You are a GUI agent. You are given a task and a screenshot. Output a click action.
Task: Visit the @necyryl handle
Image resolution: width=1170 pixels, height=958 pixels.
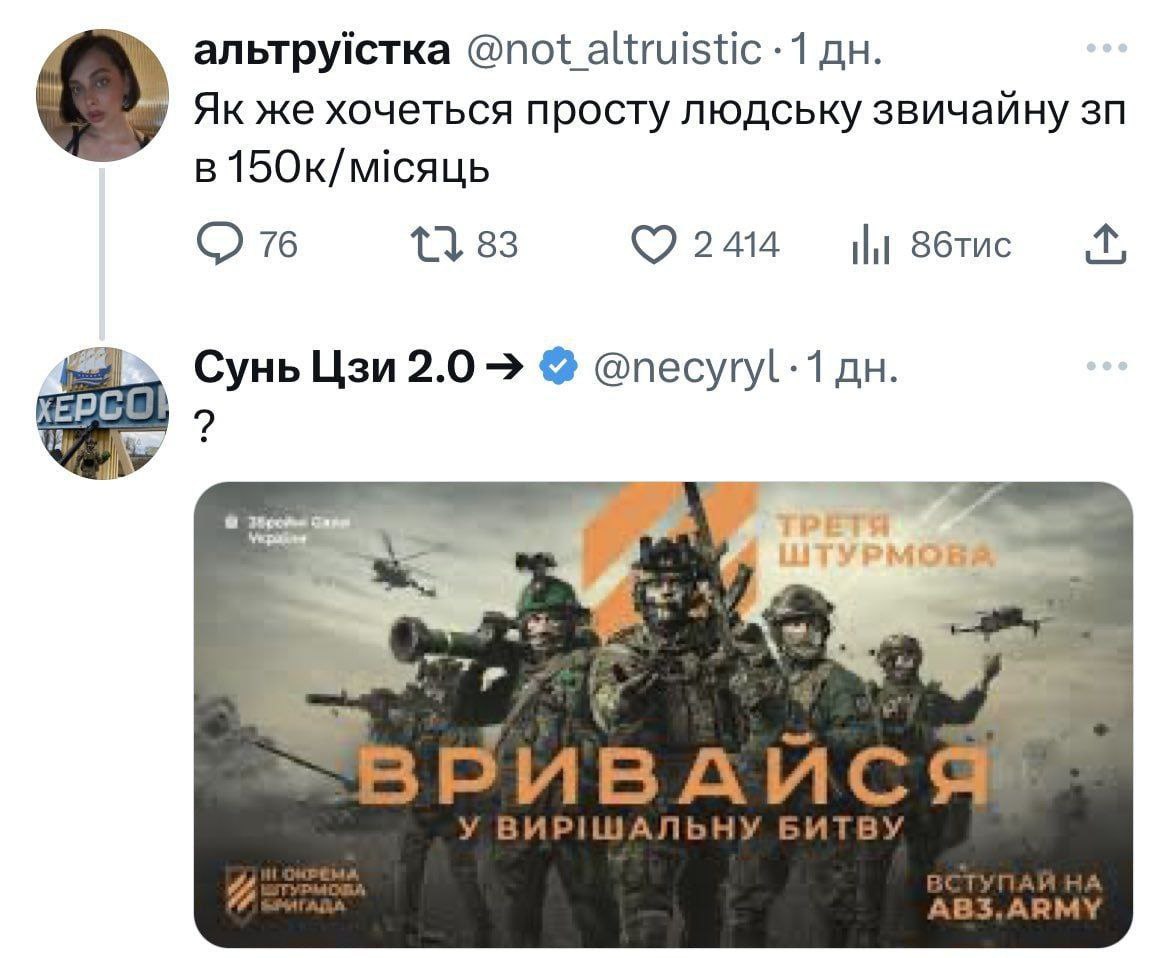[686, 368]
